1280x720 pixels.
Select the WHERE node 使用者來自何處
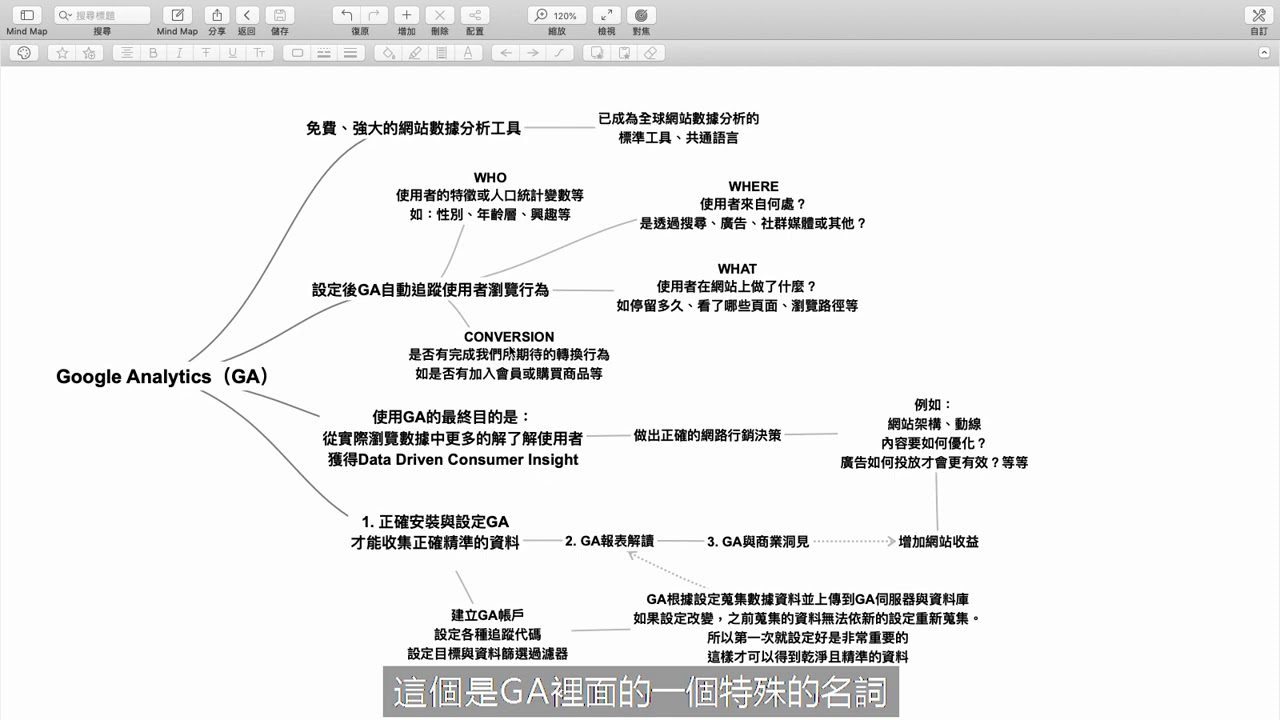(x=753, y=205)
